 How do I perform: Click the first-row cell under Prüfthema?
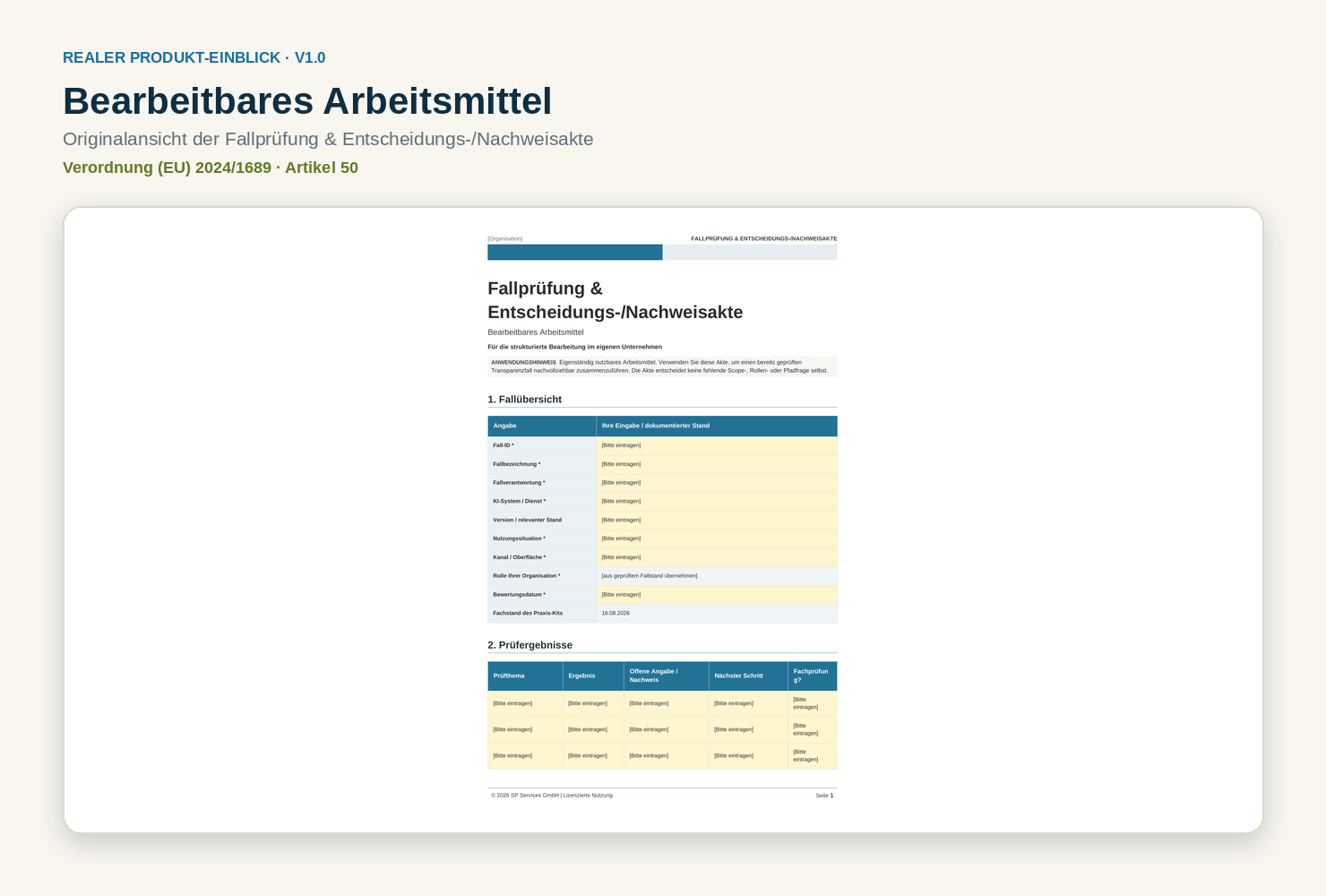(525, 703)
